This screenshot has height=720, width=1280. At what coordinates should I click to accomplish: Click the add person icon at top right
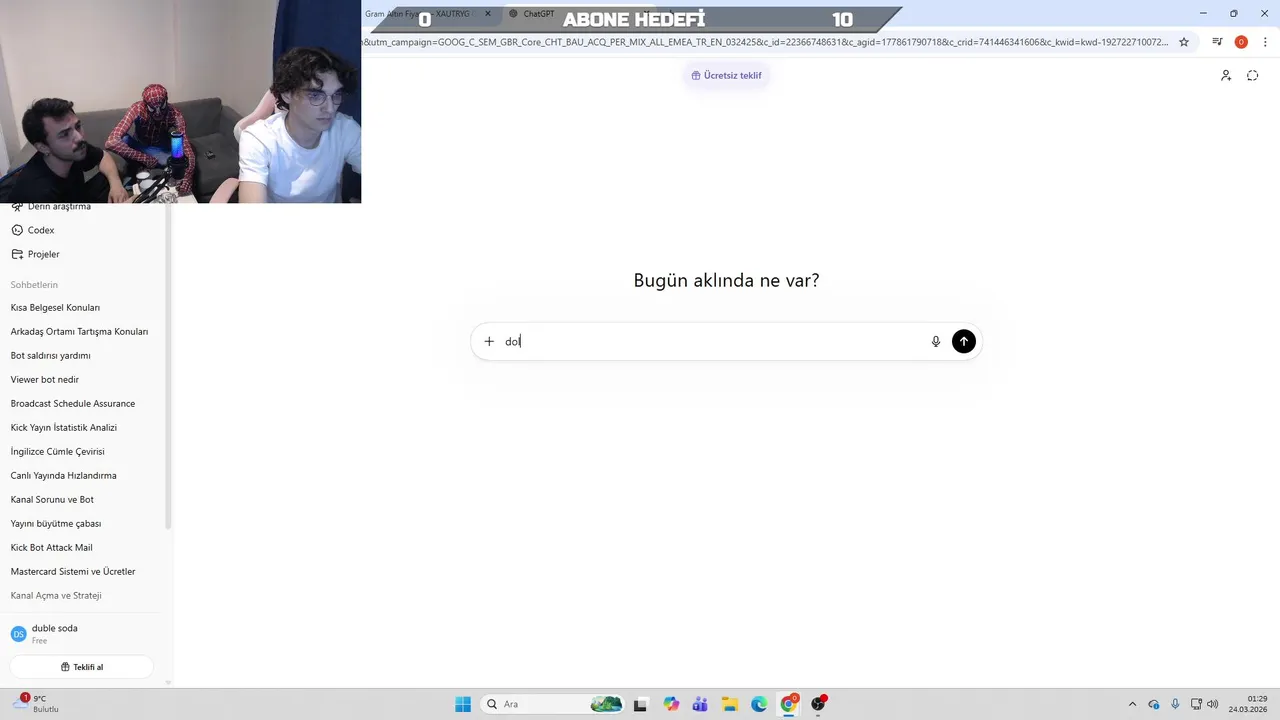coord(1226,75)
